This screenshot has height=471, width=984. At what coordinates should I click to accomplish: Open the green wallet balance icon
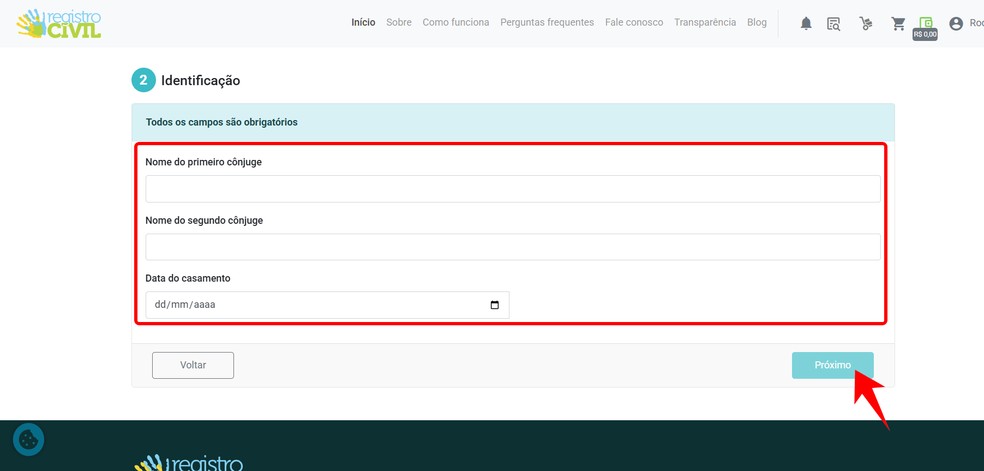click(926, 23)
